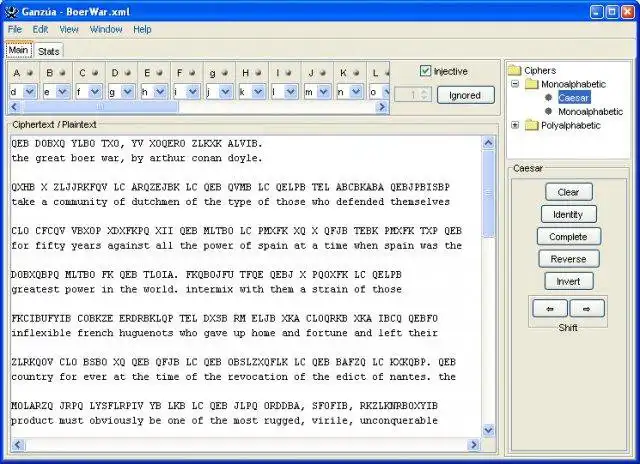Click the text area horizontal scroll-left arrow
Screen dimensions: 640x464
pos(18,444)
